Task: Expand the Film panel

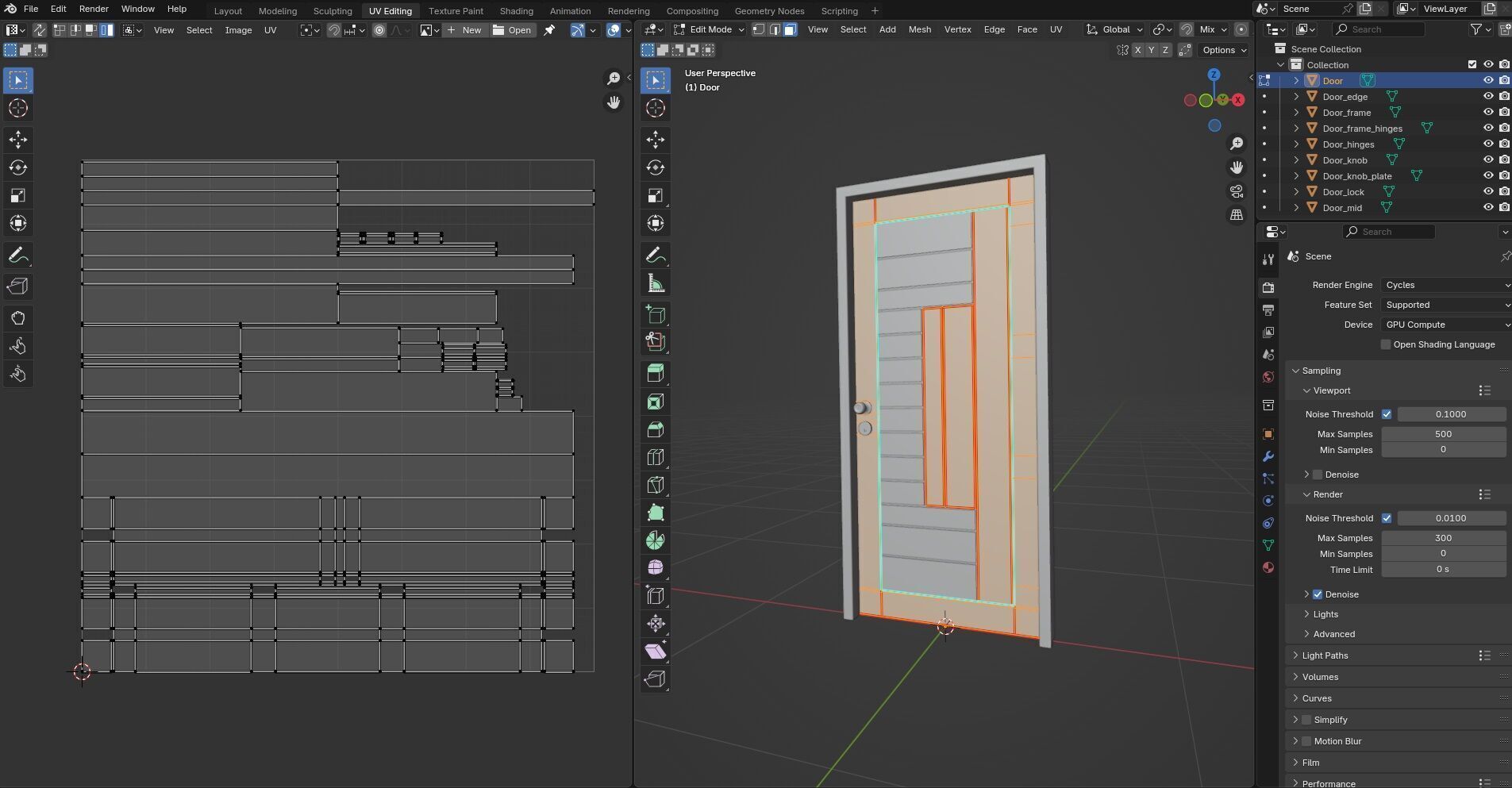Action: tap(1310, 763)
